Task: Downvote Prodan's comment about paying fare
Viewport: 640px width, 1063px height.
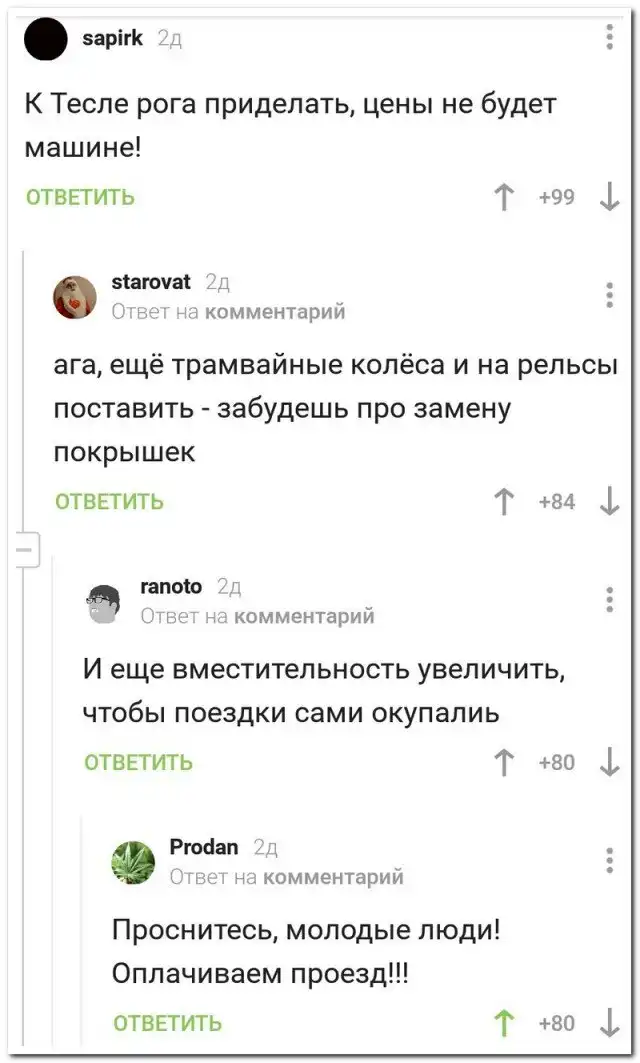Action: click(609, 1023)
